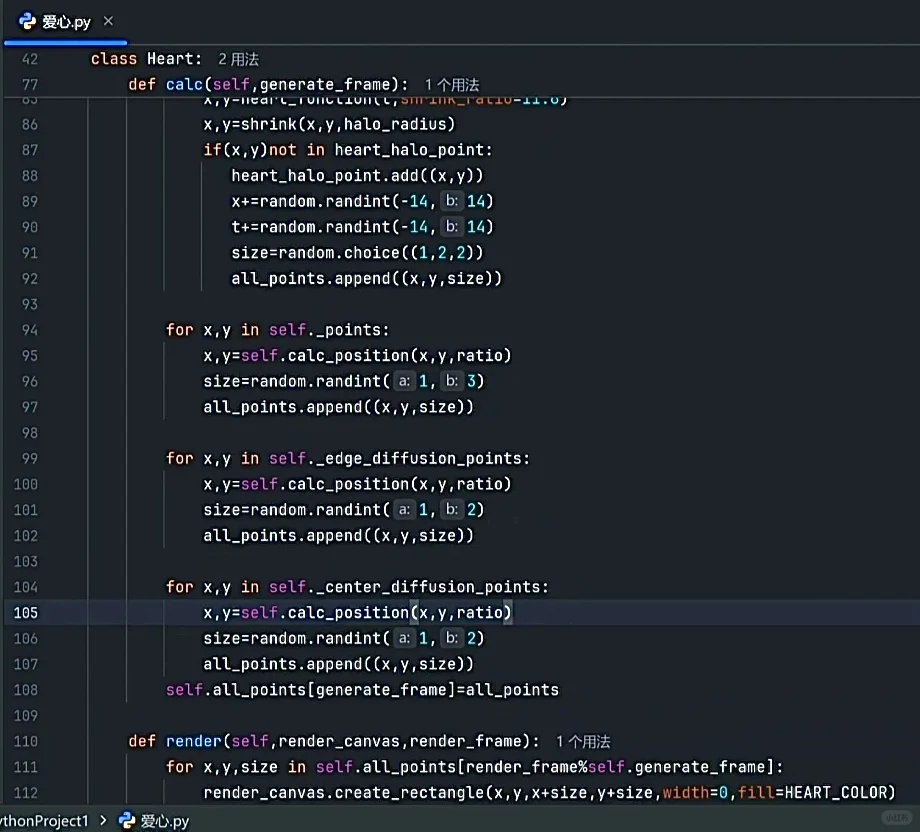Click line number 105 in the gutter
Image resolution: width=920 pixels, height=832 pixels.
(x=25, y=613)
